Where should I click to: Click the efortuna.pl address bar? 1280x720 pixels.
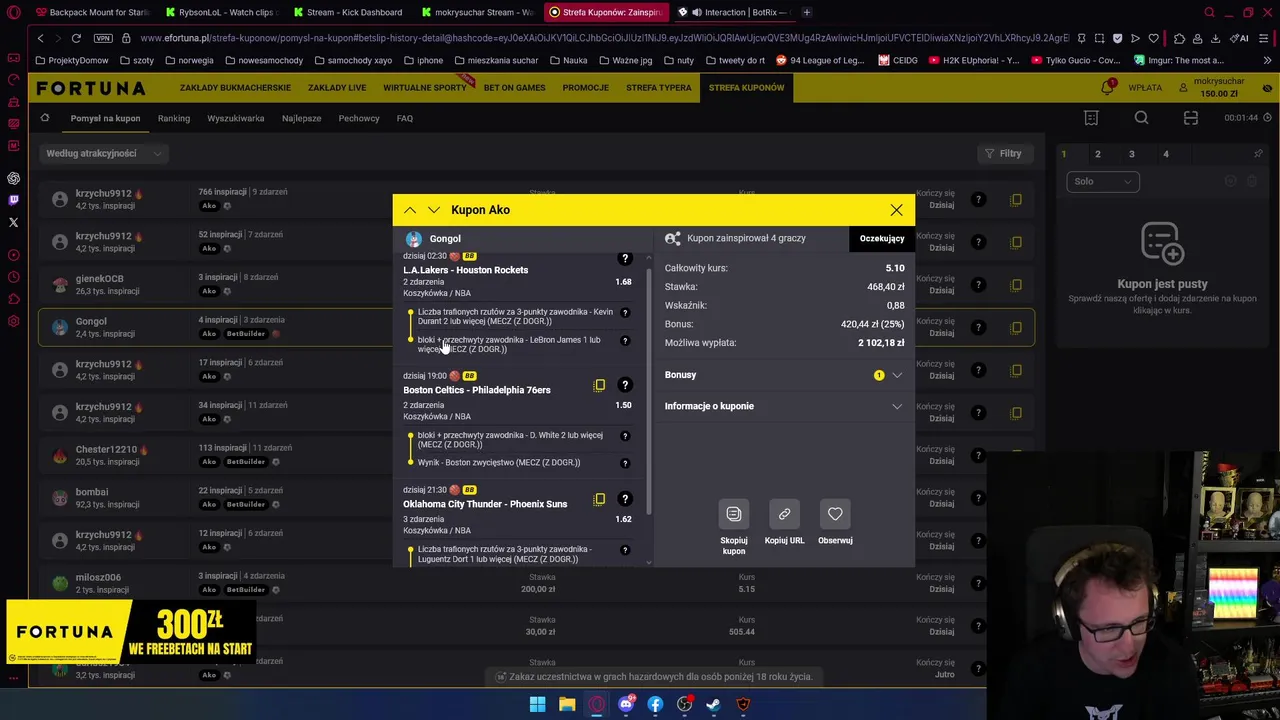(604, 38)
